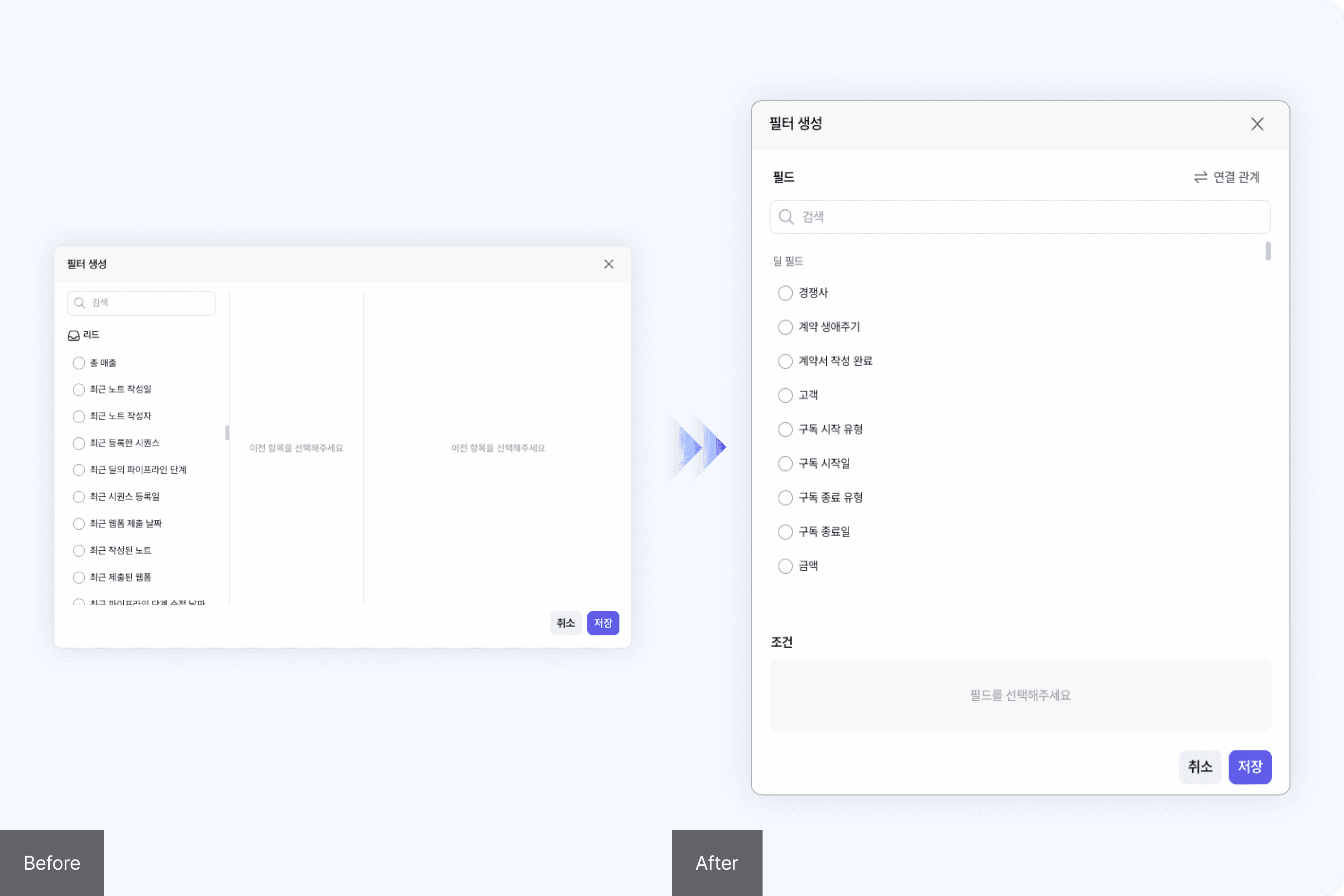Click the magnifier icon in the Before dialog search
The width and height of the screenshot is (1344, 896).
click(x=80, y=303)
